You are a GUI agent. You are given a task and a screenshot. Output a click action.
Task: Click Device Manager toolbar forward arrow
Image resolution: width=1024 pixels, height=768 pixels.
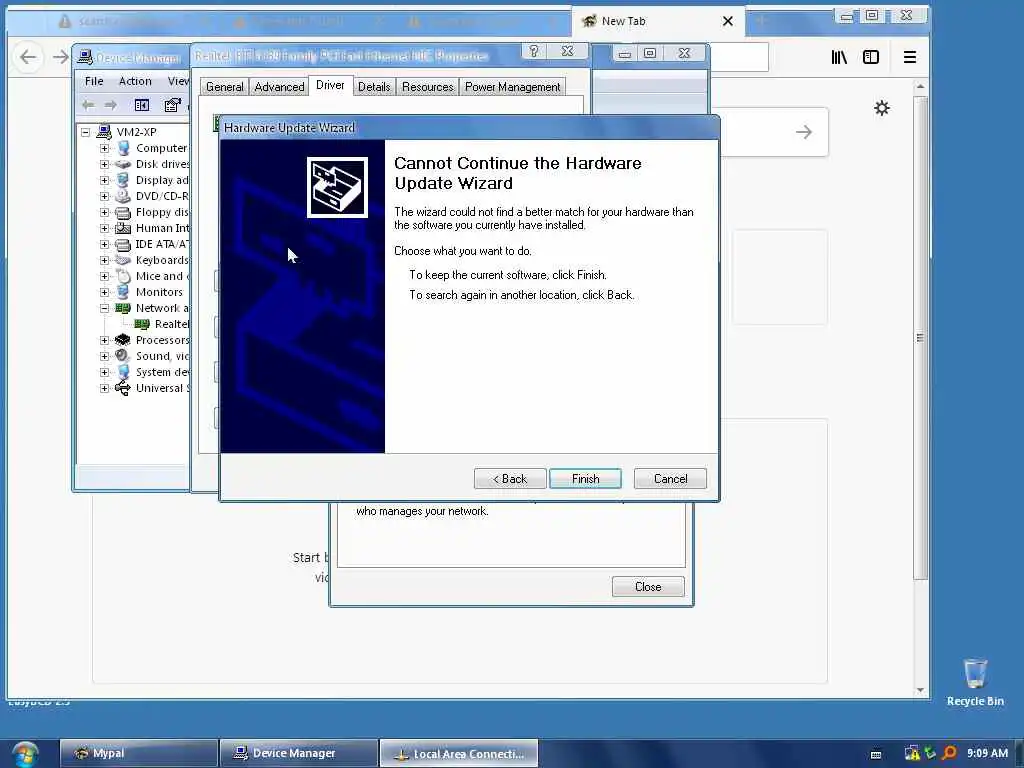110,104
